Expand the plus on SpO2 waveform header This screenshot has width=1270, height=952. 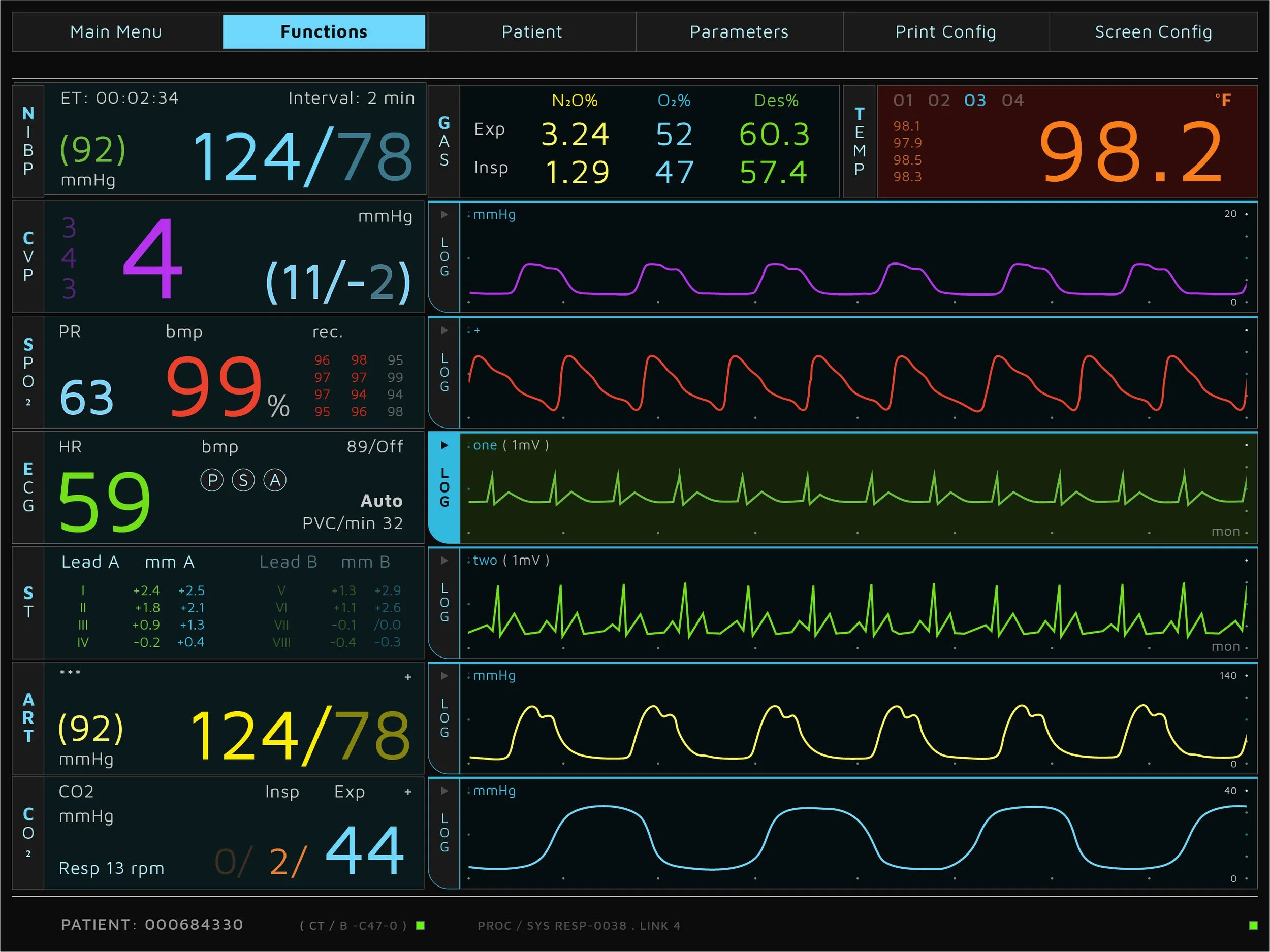(477, 330)
